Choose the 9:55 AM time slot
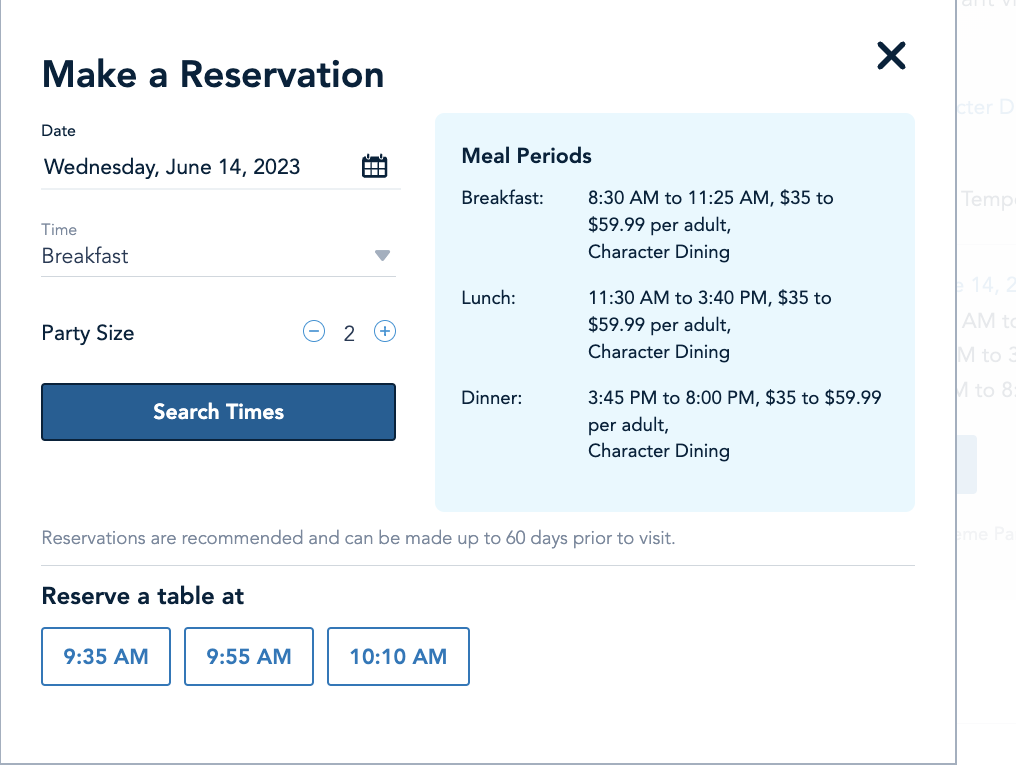 (249, 657)
